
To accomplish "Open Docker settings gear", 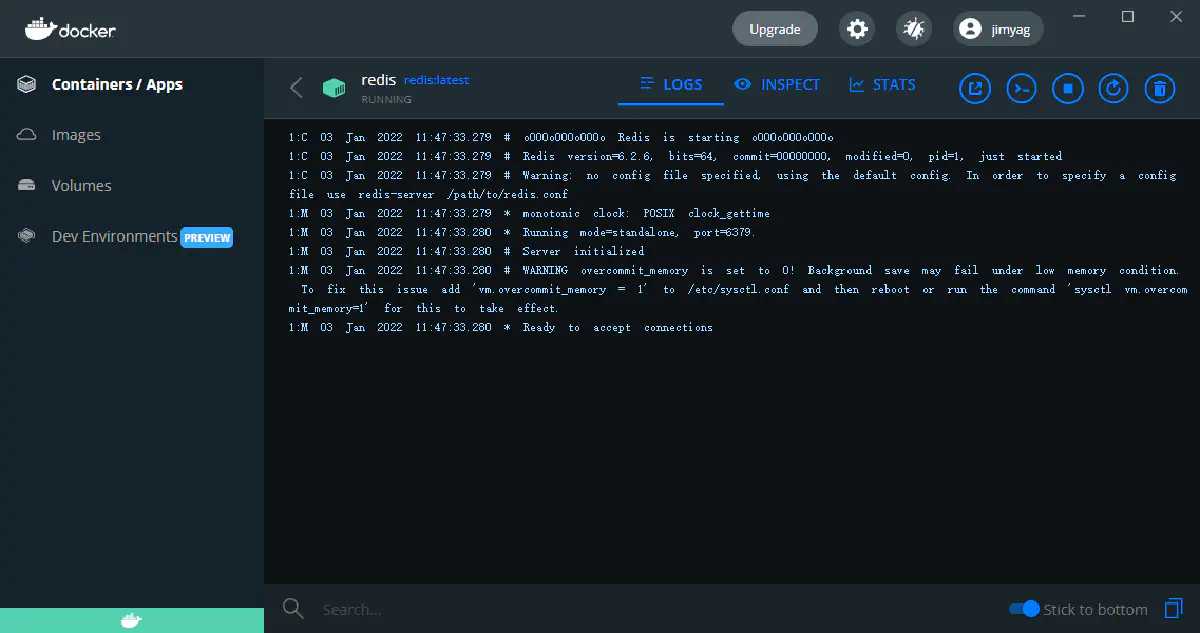I will pyautogui.click(x=857, y=29).
